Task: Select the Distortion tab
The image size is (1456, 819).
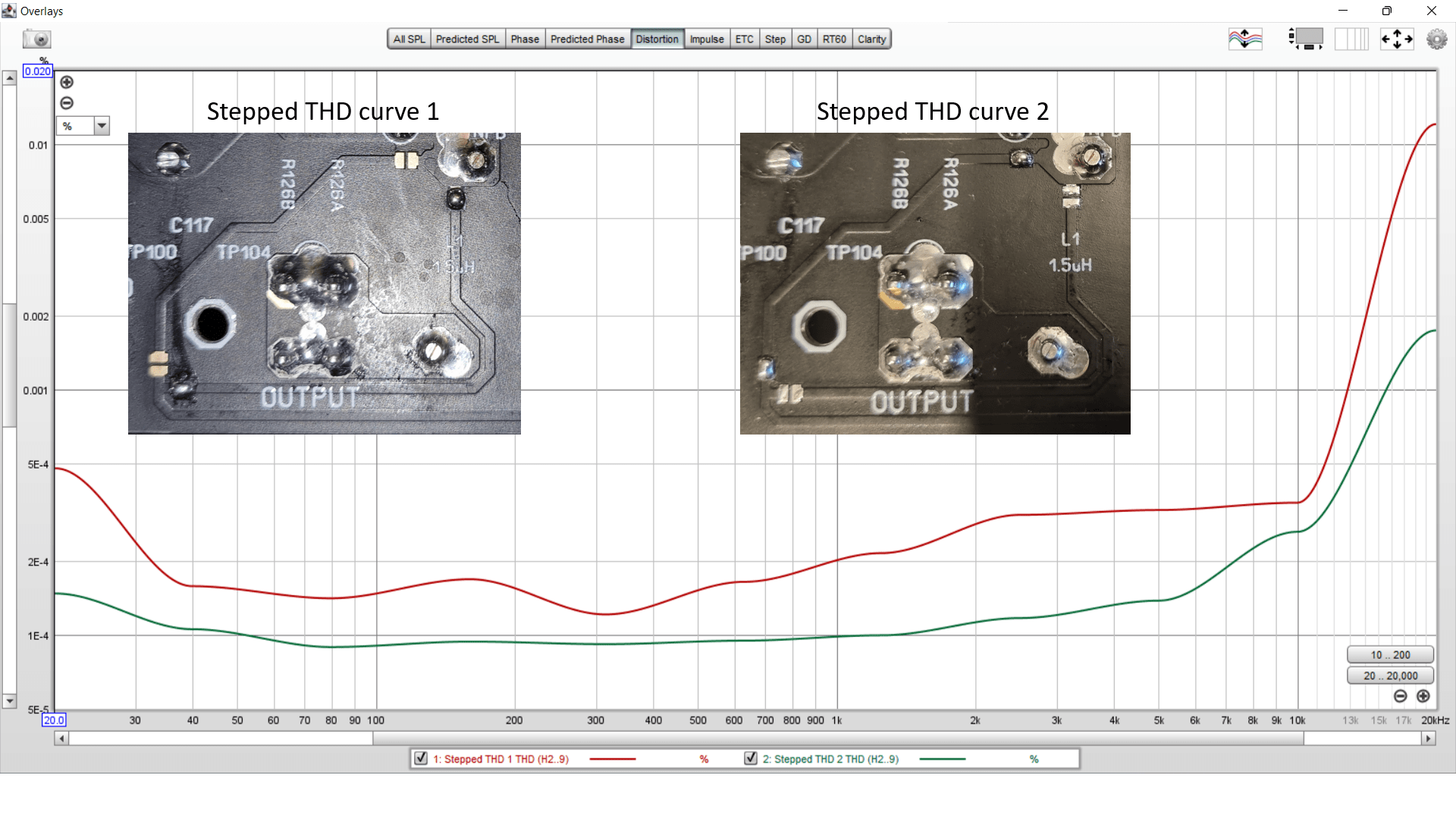Action: [657, 39]
